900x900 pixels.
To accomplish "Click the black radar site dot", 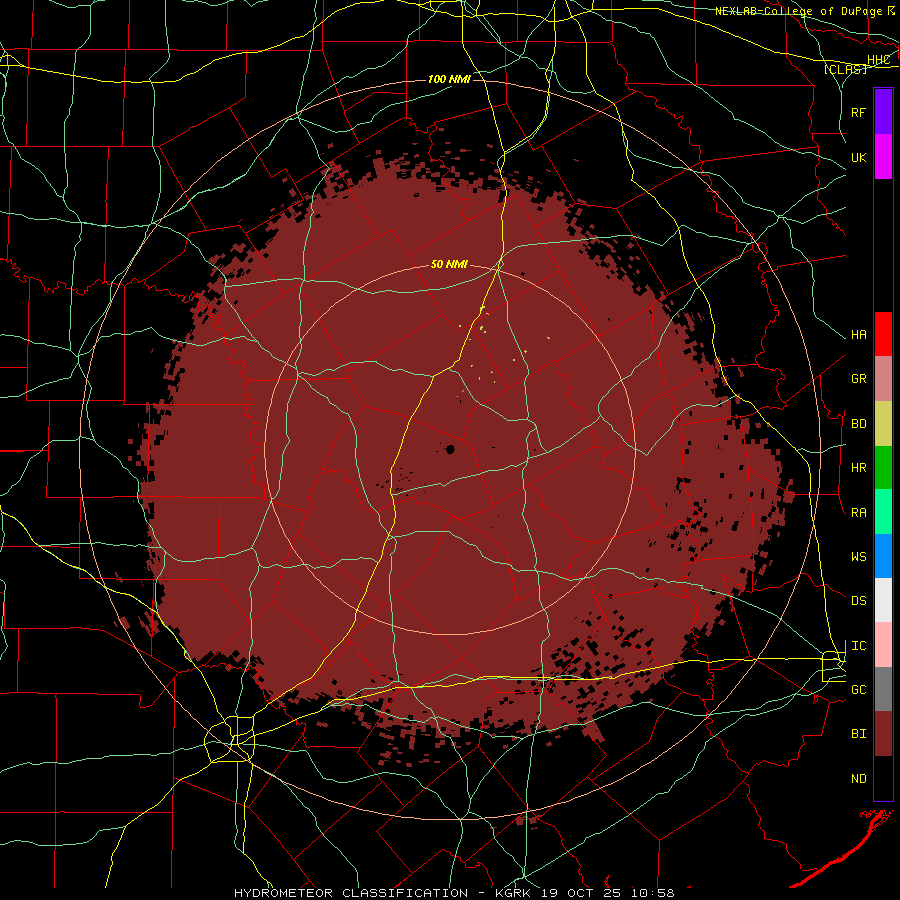I will (x=451, y=449).
